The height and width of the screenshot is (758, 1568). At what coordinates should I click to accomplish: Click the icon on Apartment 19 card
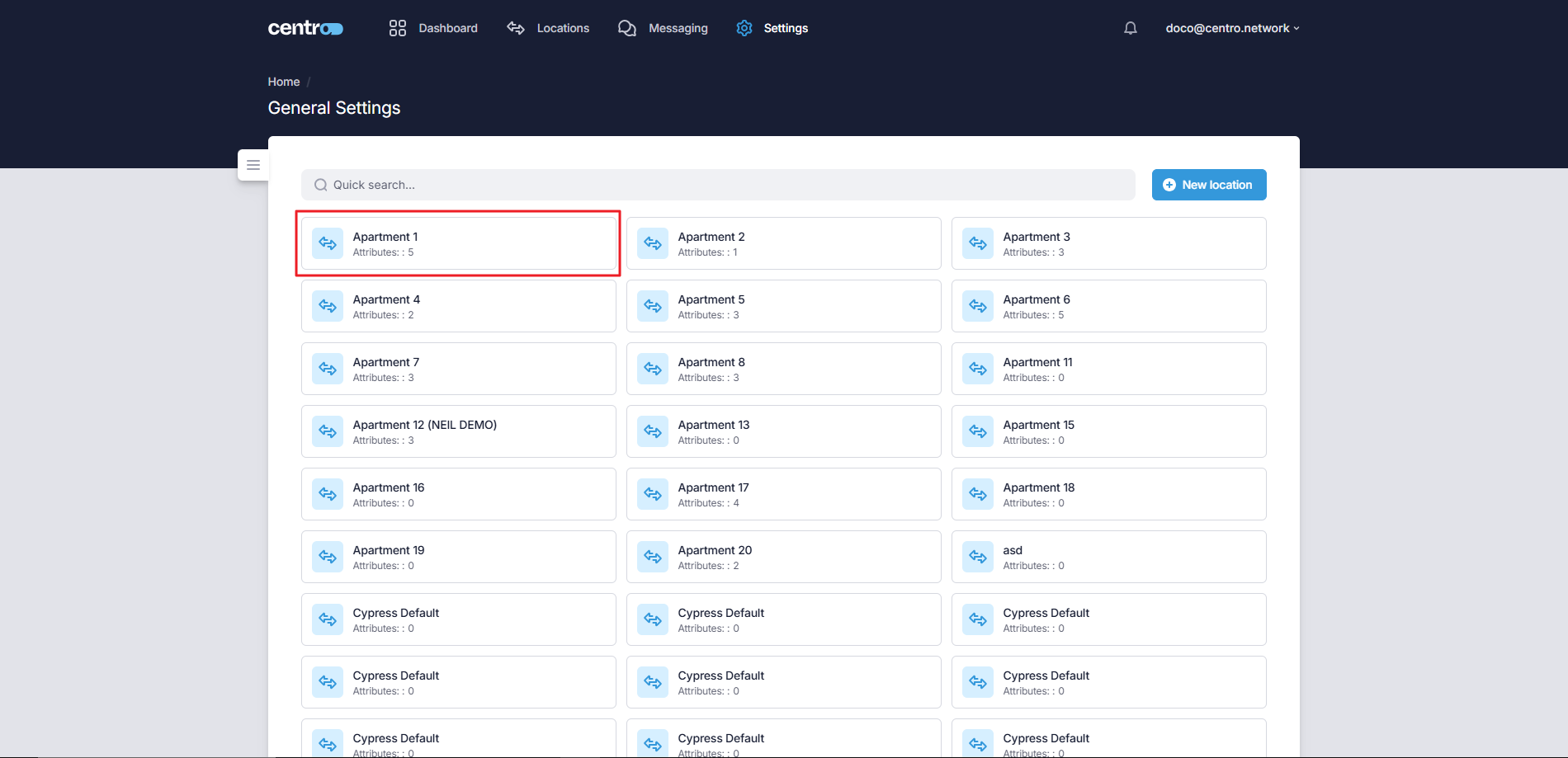click(x=328, y=557)
